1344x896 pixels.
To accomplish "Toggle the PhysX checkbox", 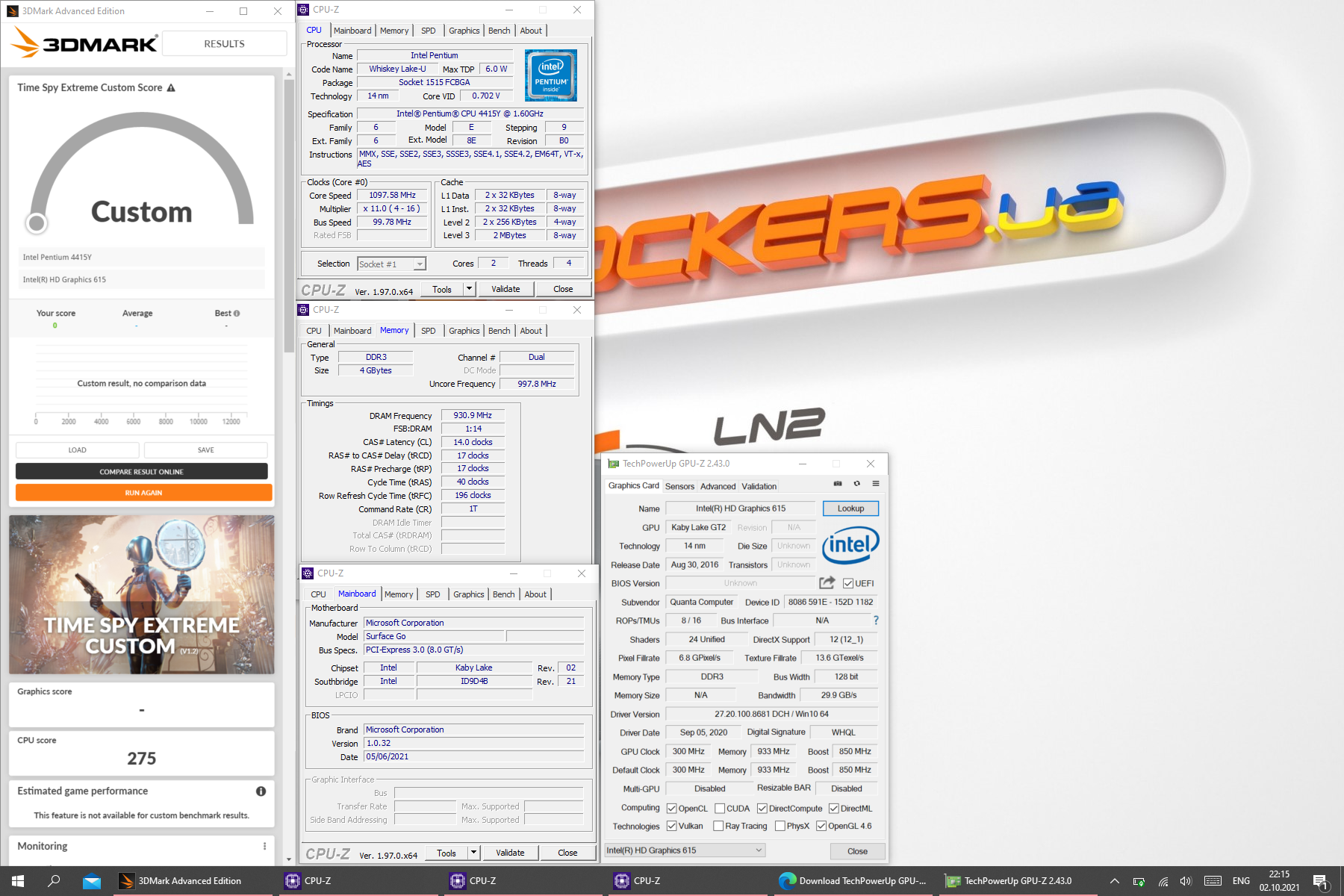I will (780, 826).
